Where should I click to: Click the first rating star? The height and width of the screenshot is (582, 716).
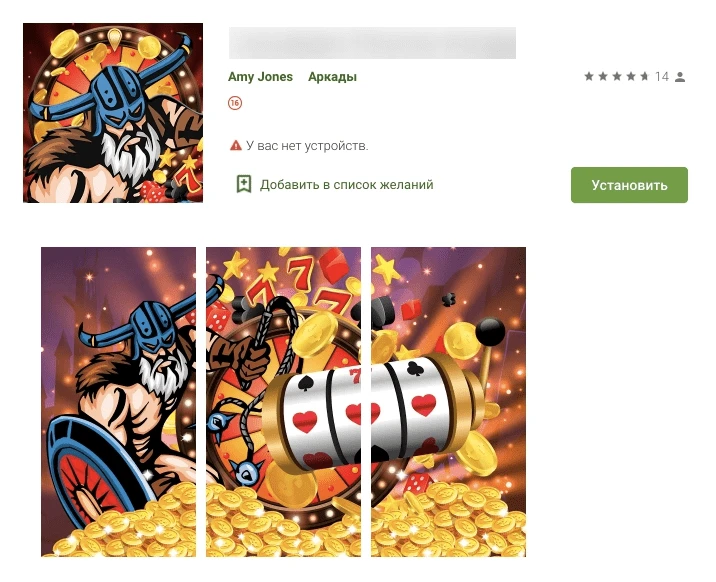click(x=589, y=76)
